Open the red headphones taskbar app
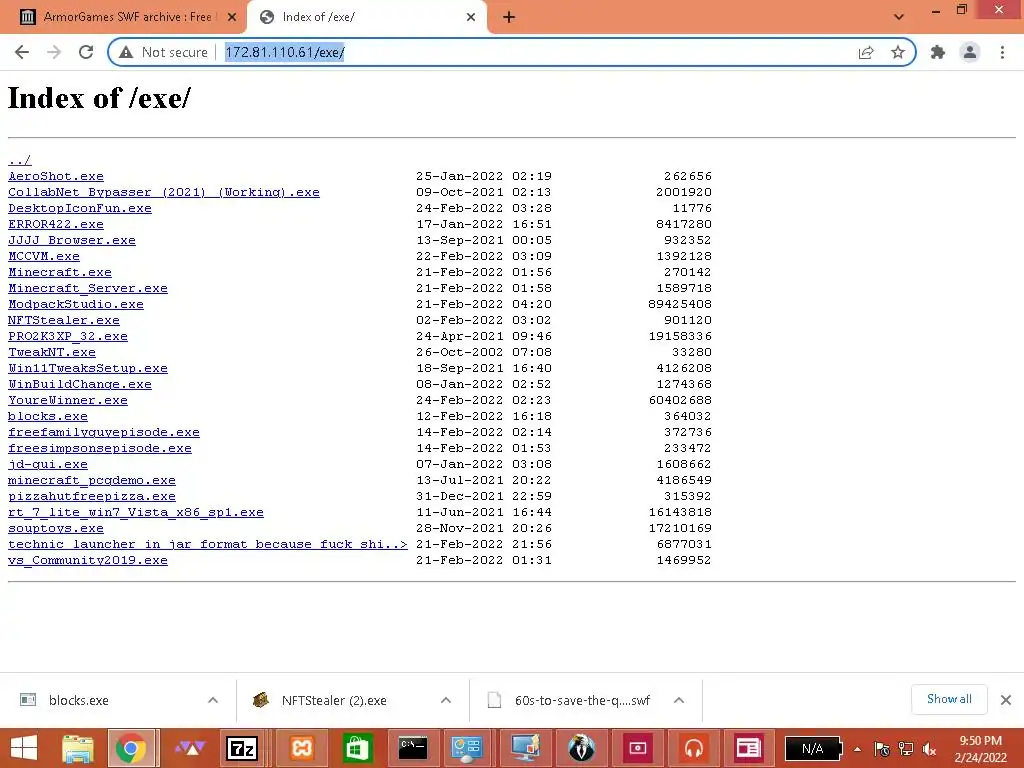The width and height of the screenshot is (1024, 768). (694, 748)
